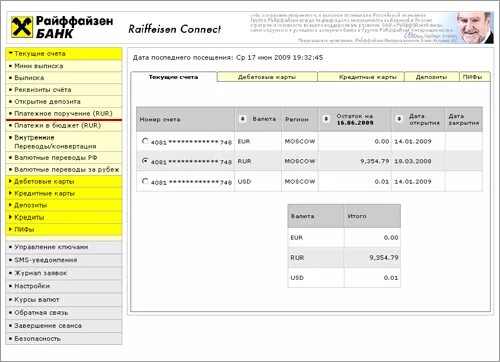Click the Raiffeisen Connect title
The image size is (500, 362).
pyautogui.click(x=175, y=29)
